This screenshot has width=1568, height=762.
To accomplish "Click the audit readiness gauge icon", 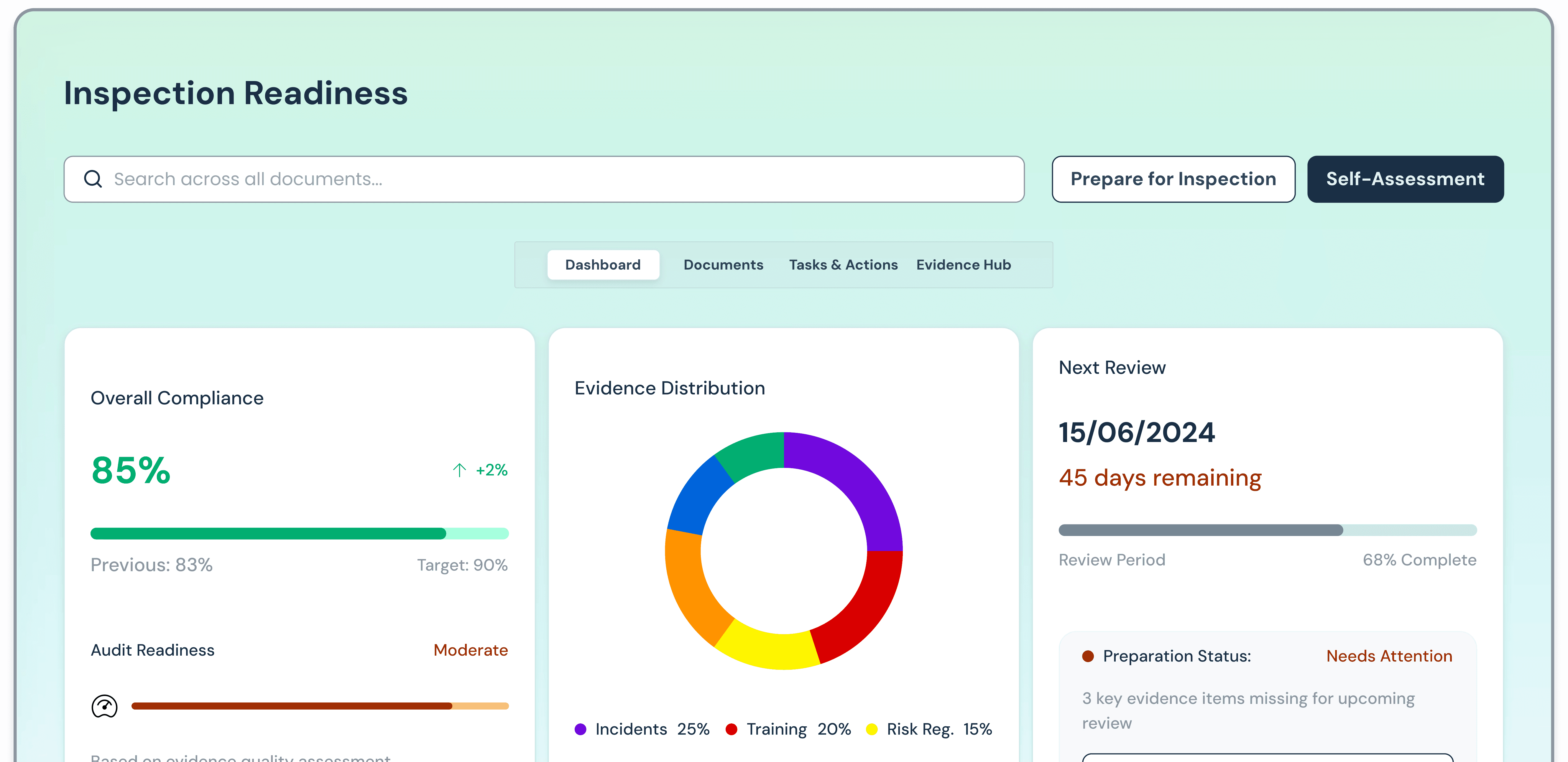I will (104, 706).
